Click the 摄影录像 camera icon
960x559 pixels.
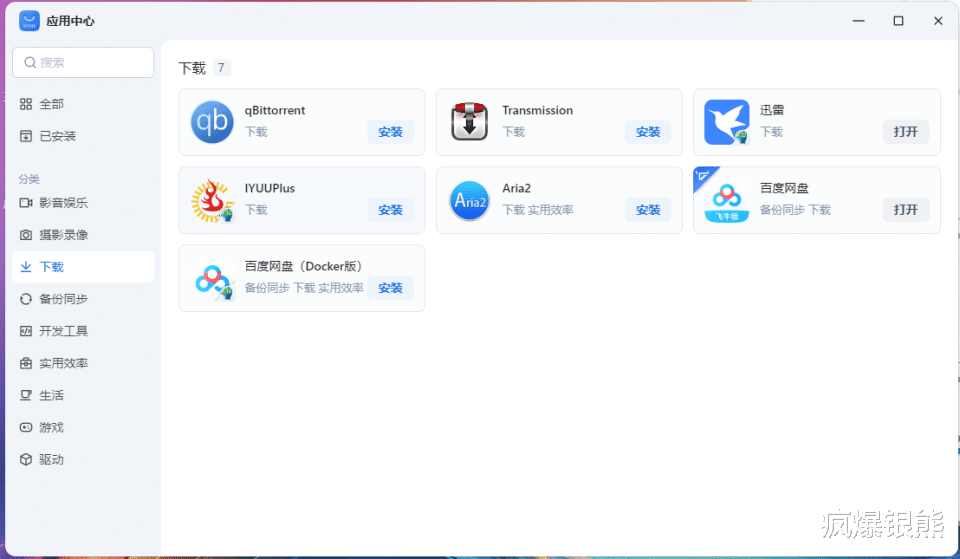[26, 234]
